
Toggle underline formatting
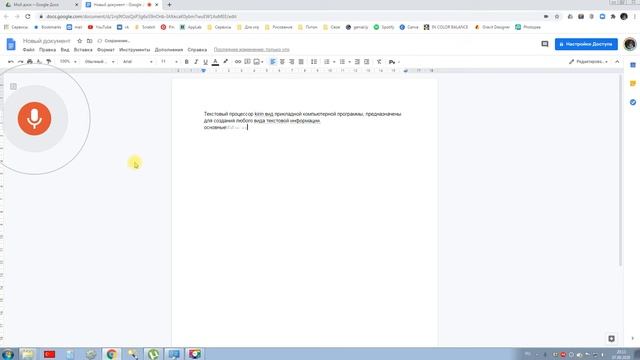(205, 62)
